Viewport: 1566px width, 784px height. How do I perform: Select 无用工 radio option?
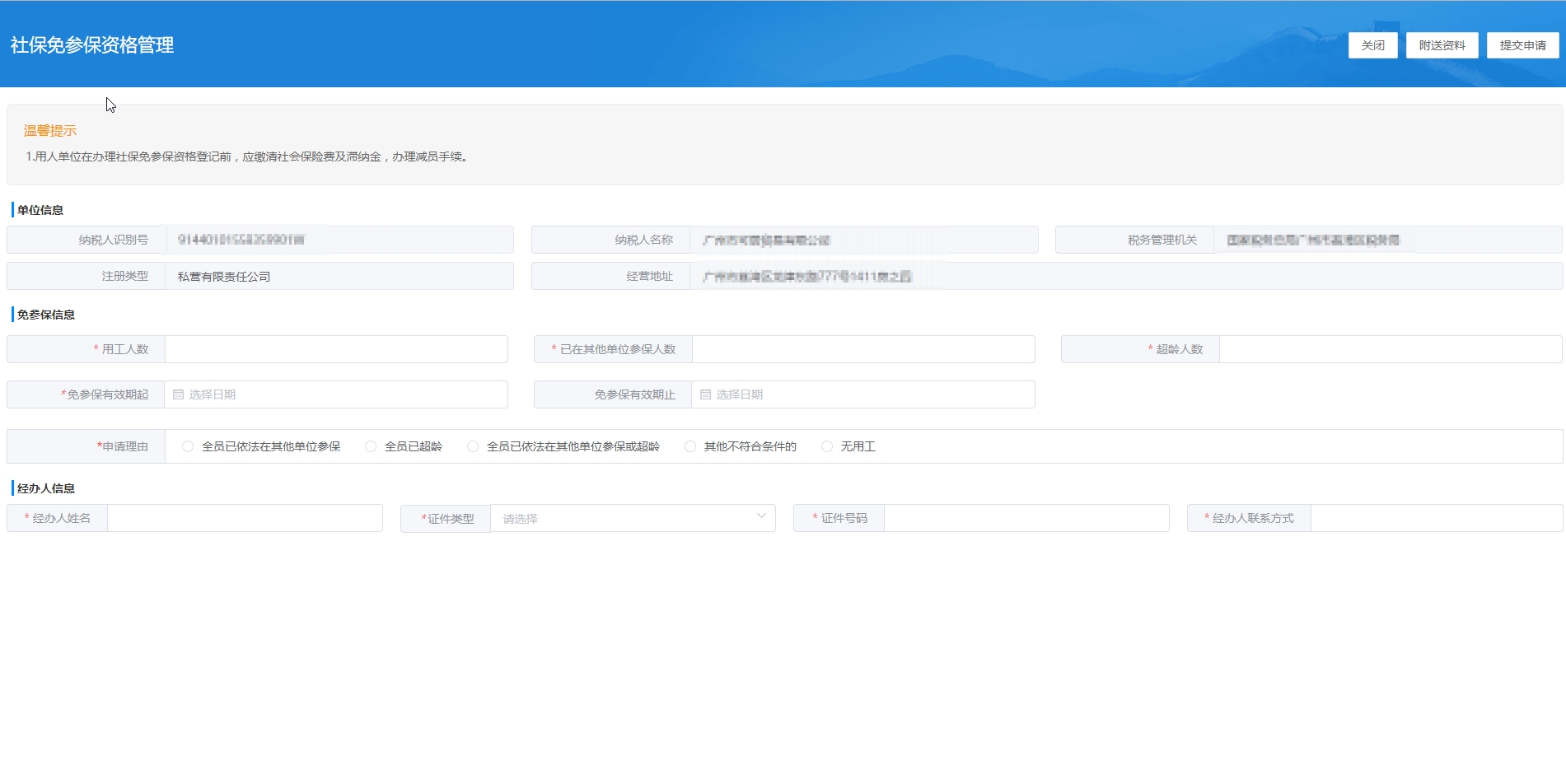(x=827, y=446)
